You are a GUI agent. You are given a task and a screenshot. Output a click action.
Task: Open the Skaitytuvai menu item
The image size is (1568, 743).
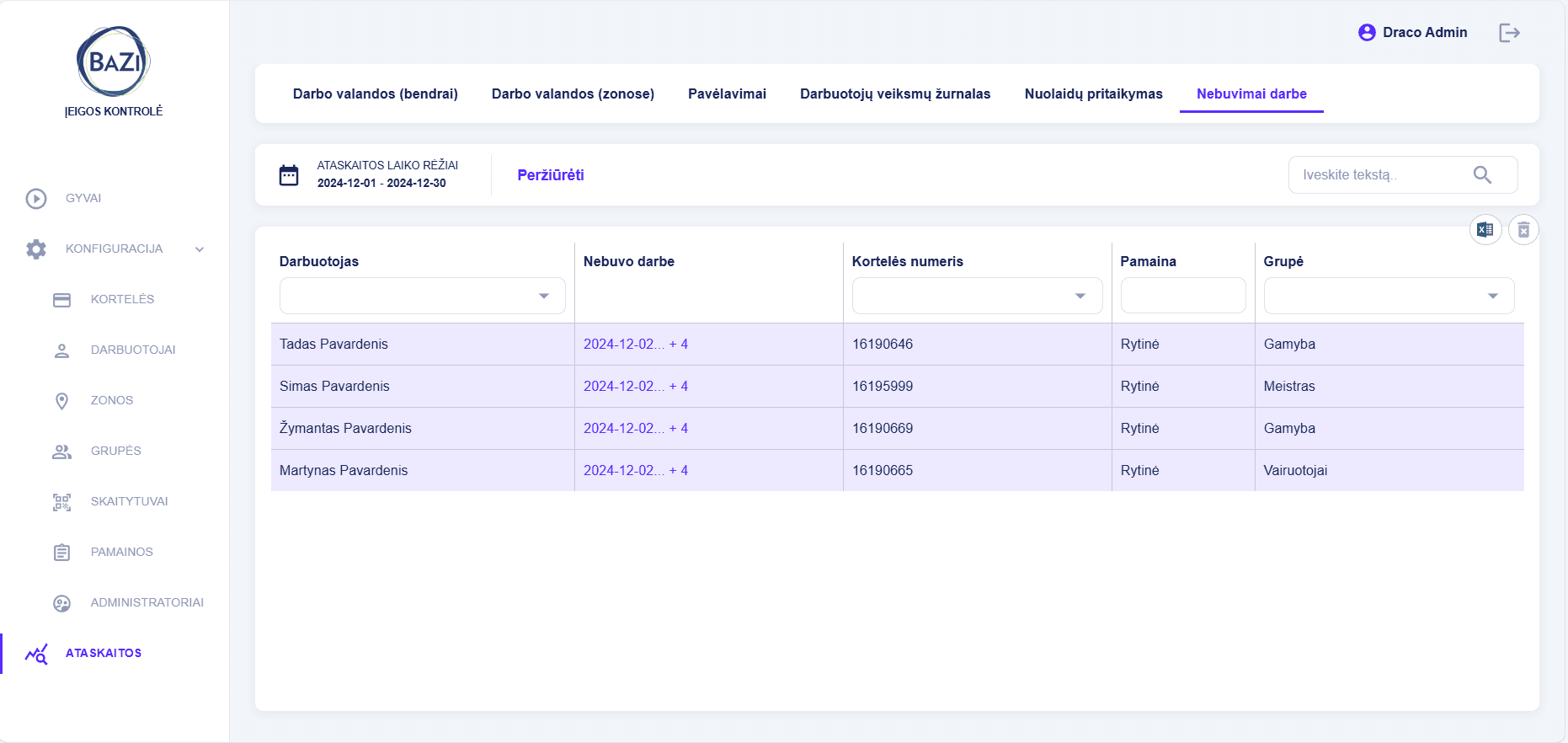[130, 502]
